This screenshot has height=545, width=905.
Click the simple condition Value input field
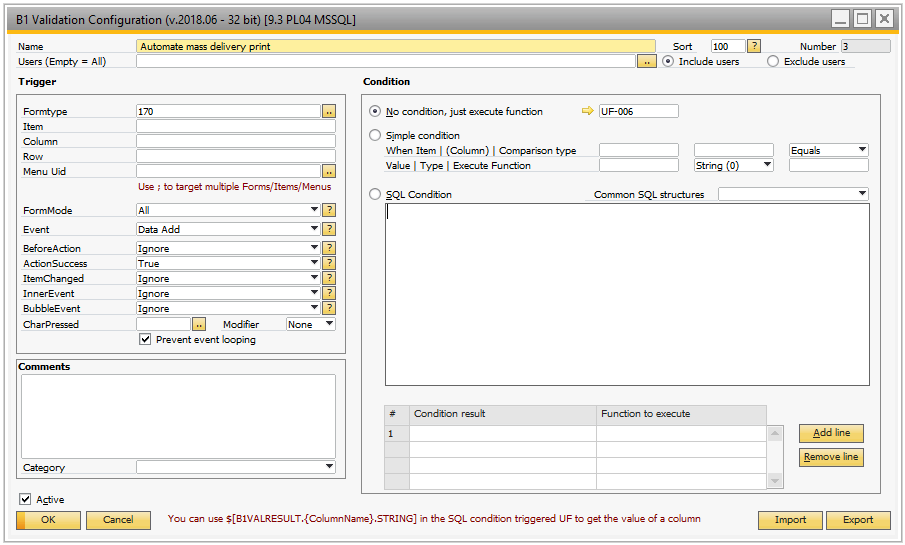coord(639,165)
